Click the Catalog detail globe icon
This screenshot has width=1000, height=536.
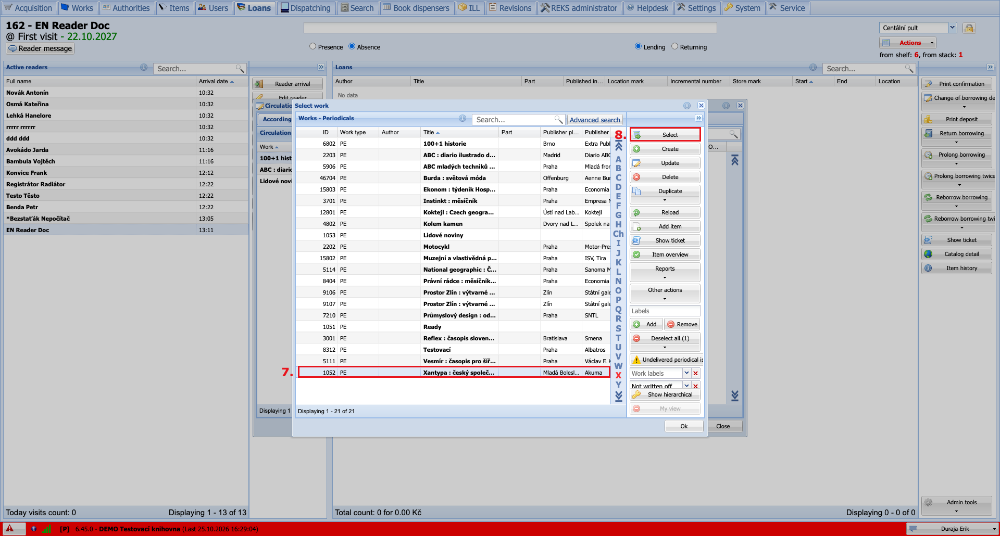929,254
